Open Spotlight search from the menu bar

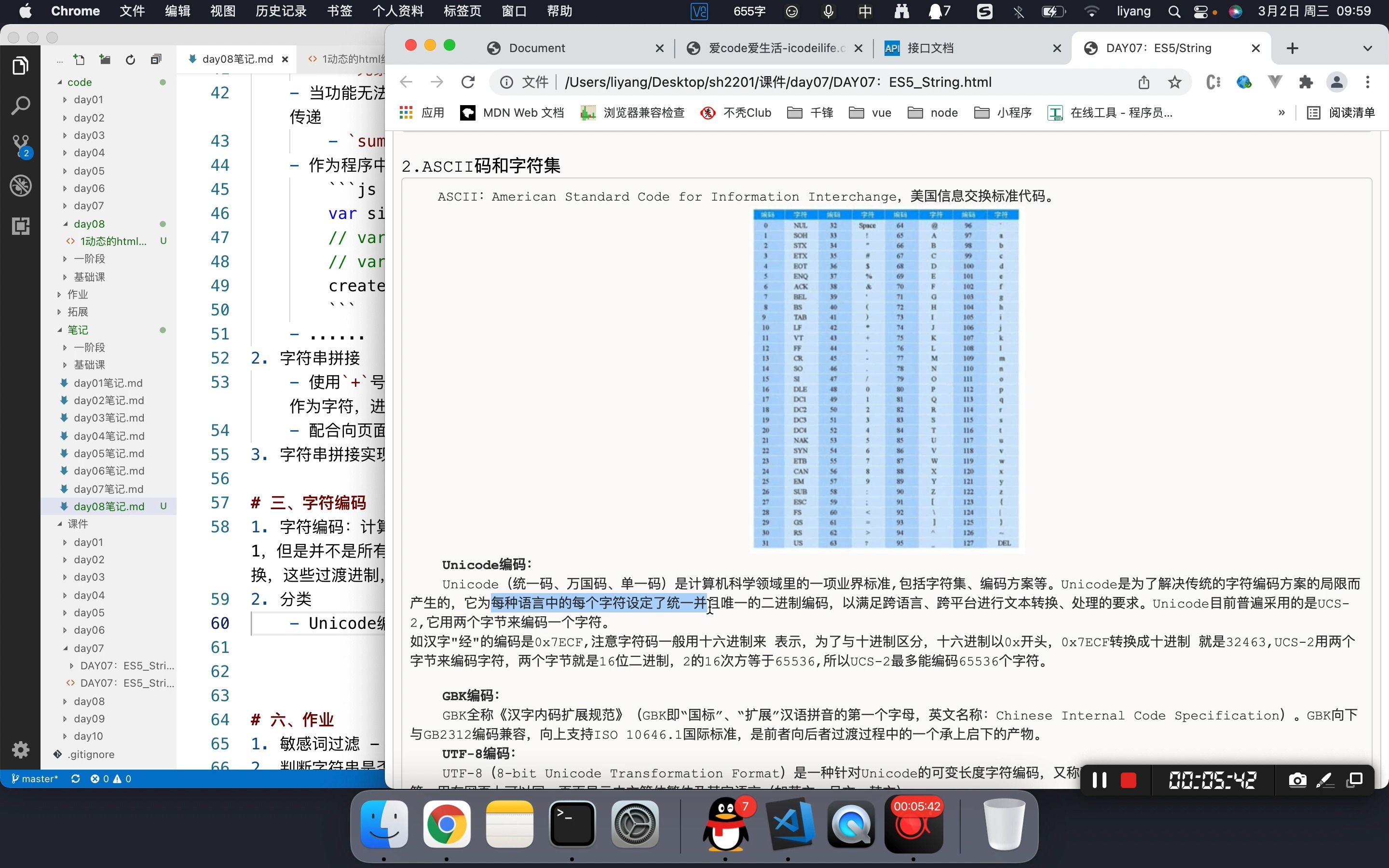[x=1174, y=11]
